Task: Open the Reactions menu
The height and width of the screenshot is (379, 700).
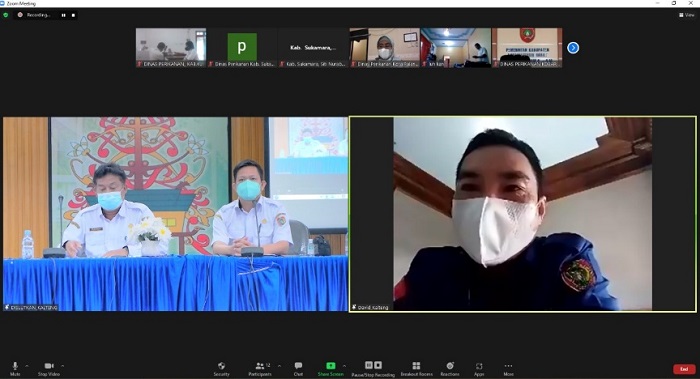Action: [450, 369]
